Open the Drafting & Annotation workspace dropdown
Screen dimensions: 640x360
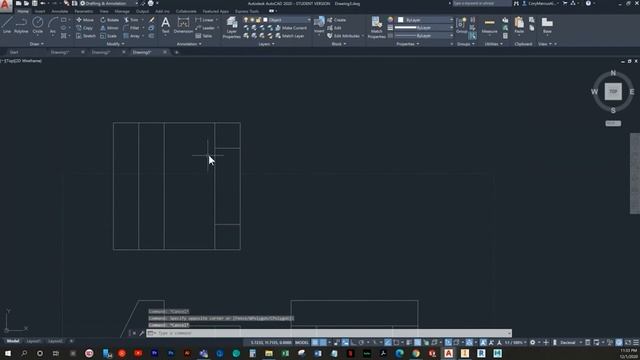[x=109, y=3]
